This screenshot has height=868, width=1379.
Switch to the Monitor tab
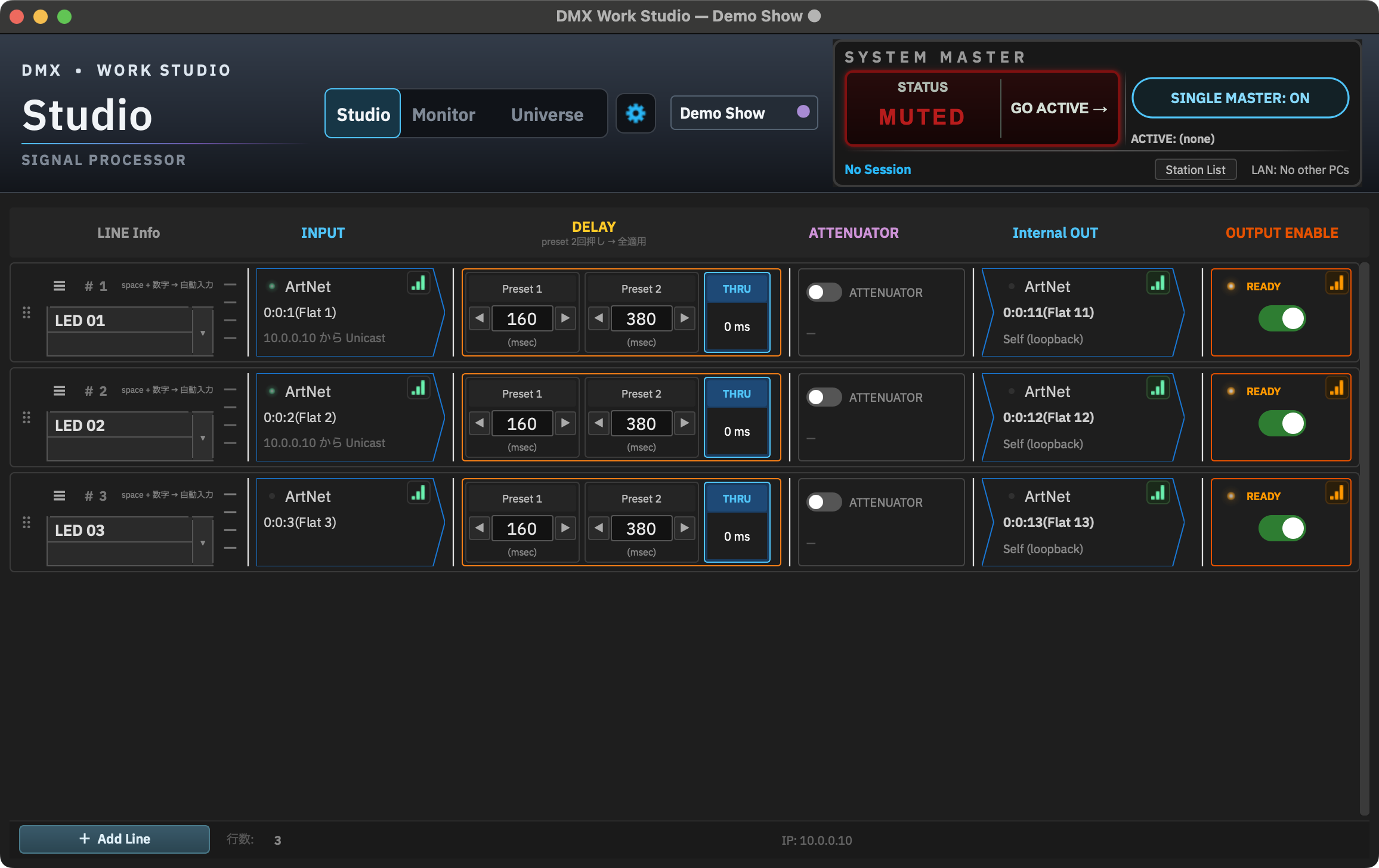pyautogui.click(x=443, y=114)
